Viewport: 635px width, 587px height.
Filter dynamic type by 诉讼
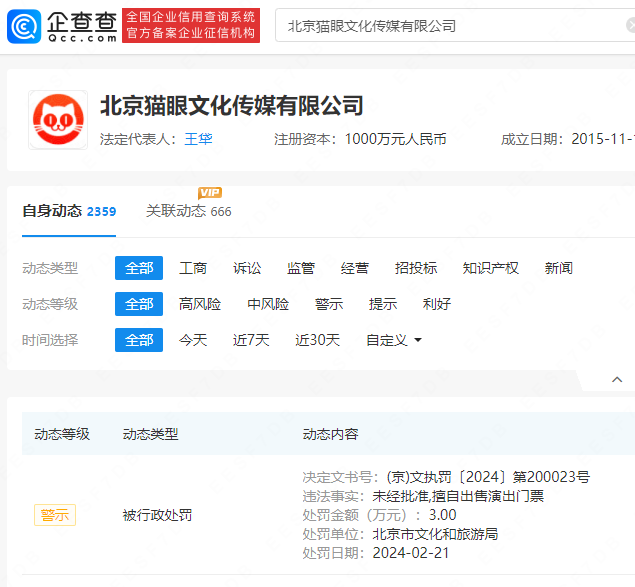pos(247,268)
